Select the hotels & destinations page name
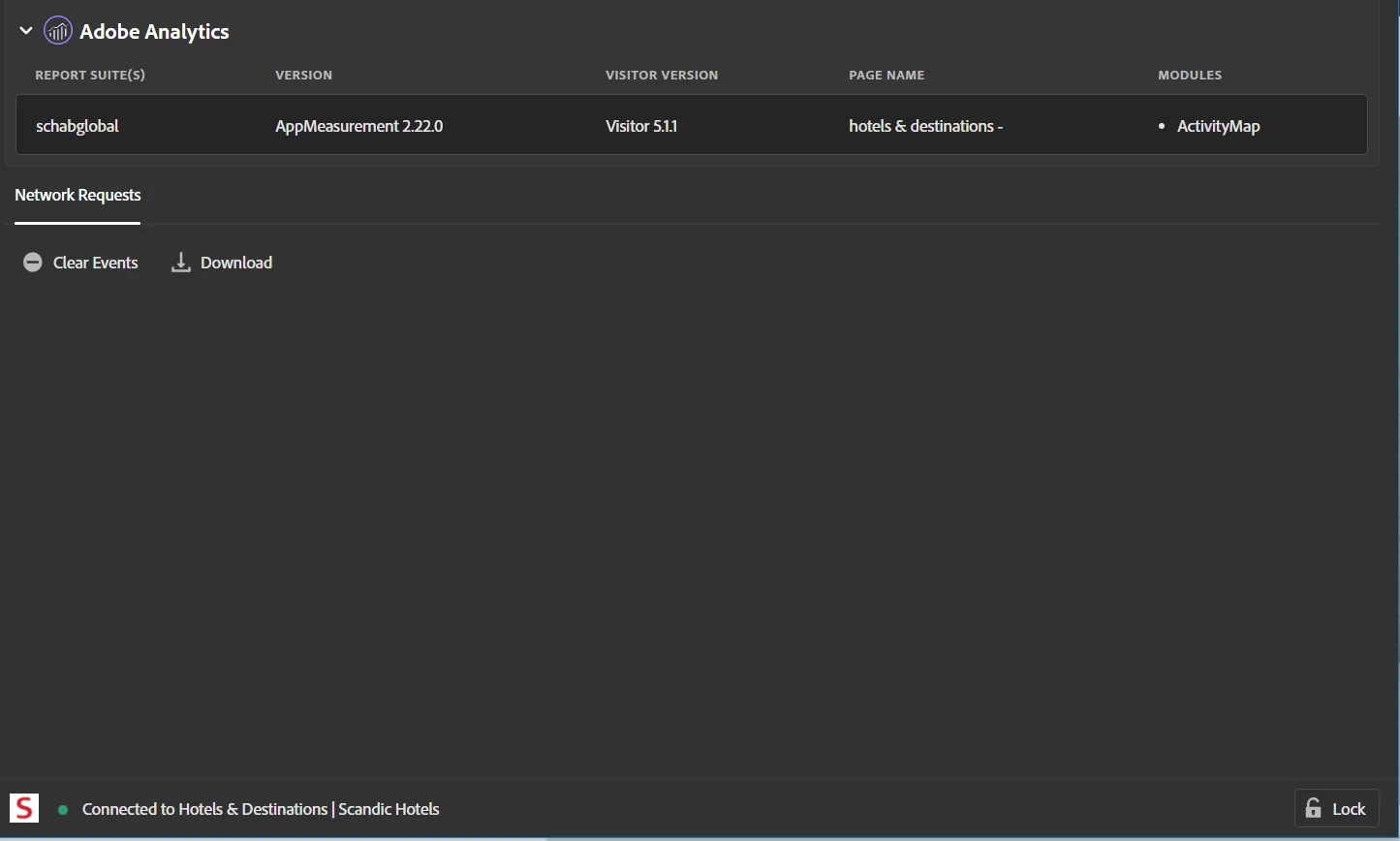 pyautogui.click(x=925, y=126)
